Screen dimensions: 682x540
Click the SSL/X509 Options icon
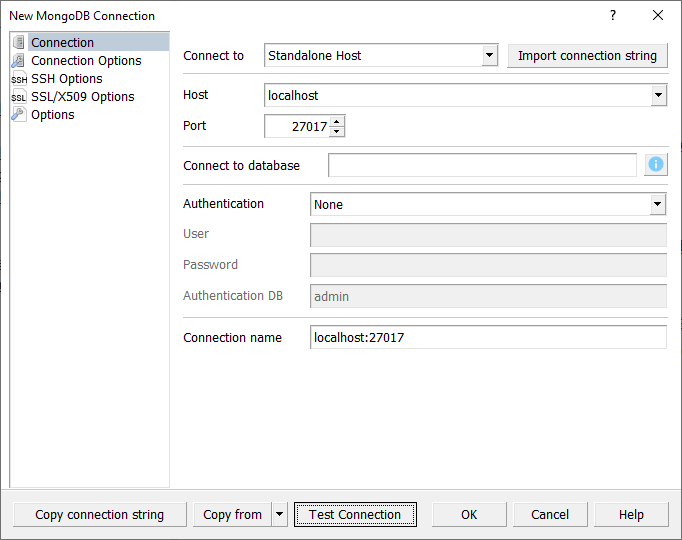pyautogui.click(x=19, y=97)
